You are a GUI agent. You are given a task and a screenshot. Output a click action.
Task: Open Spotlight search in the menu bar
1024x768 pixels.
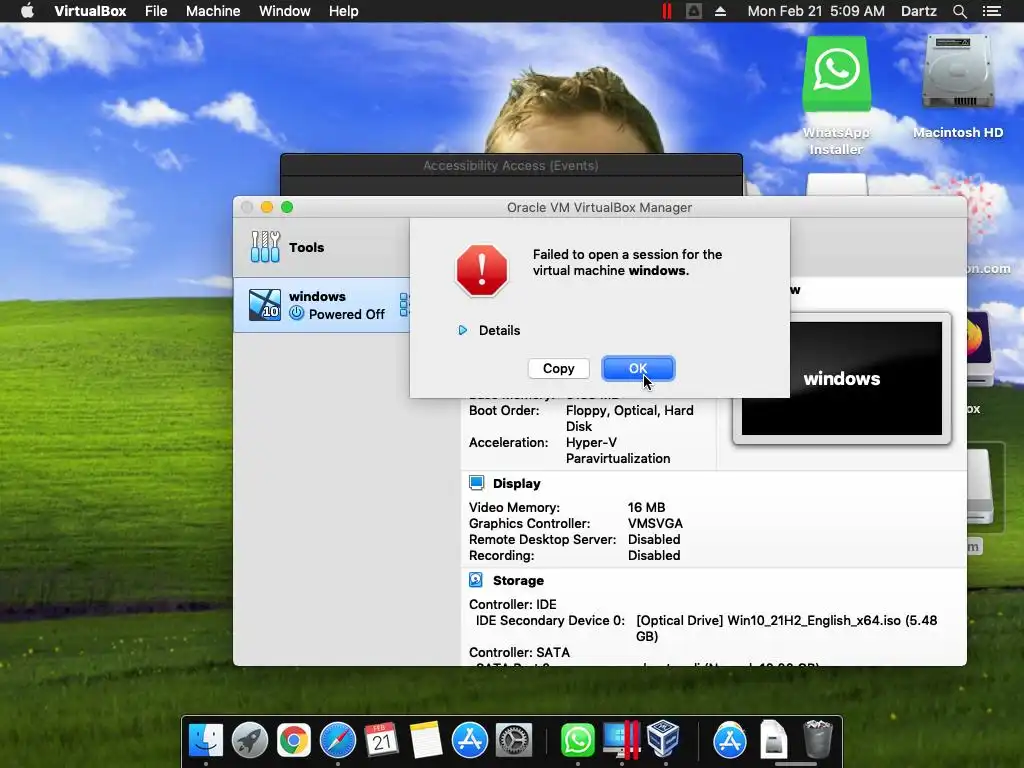tap(959, 11)
